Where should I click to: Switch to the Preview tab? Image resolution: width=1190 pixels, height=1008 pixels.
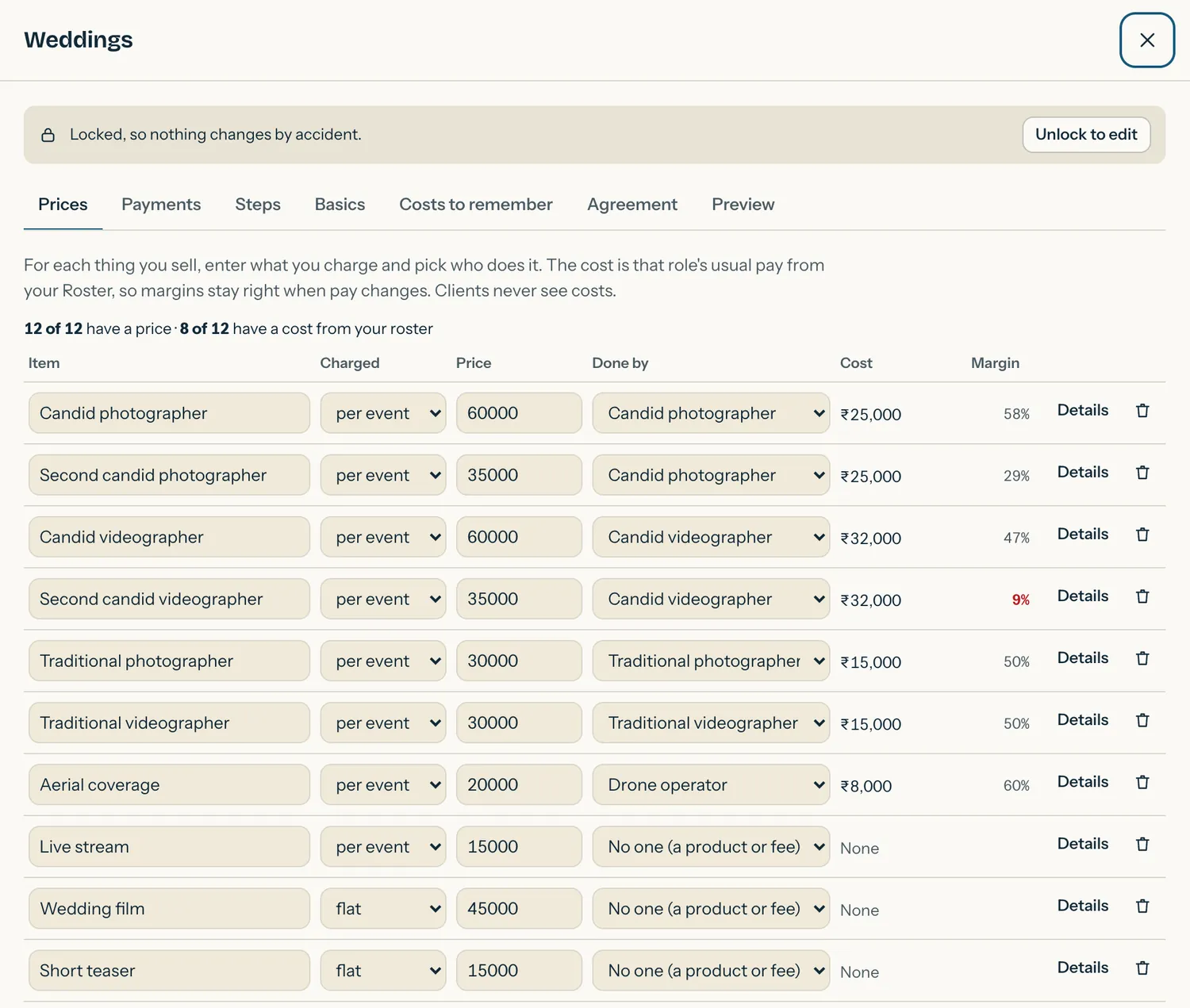(743, 205)
